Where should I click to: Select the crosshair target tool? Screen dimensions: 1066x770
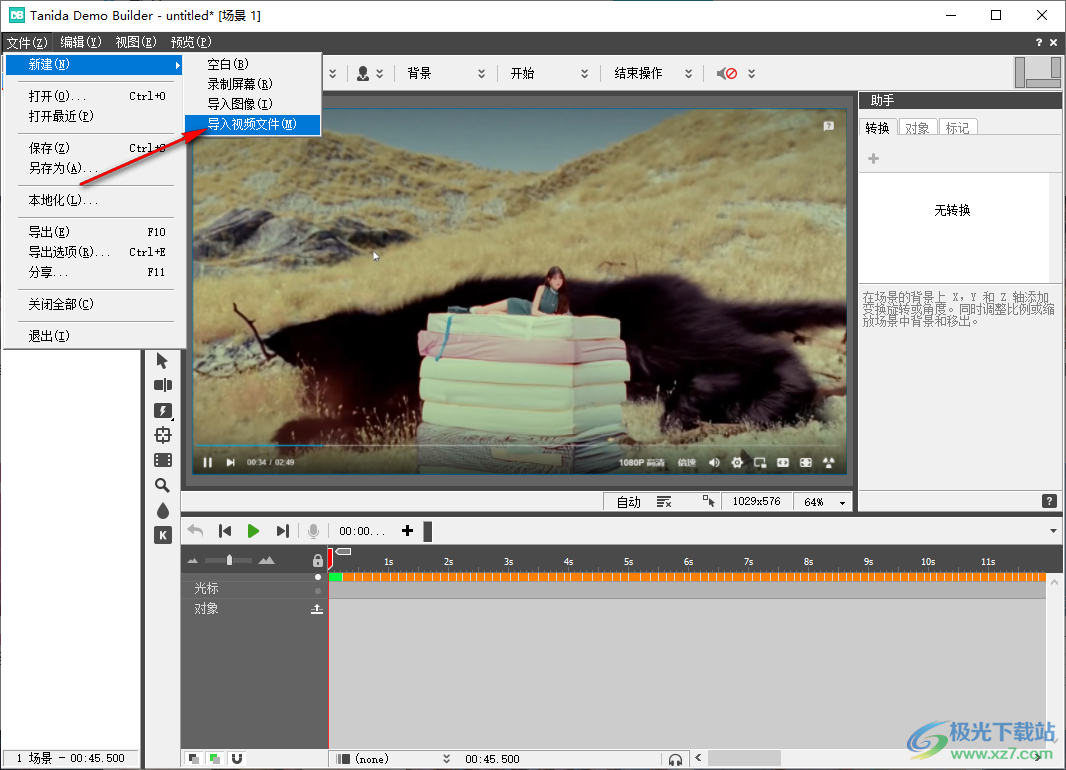pyautogui.click(x=162, y=435)
